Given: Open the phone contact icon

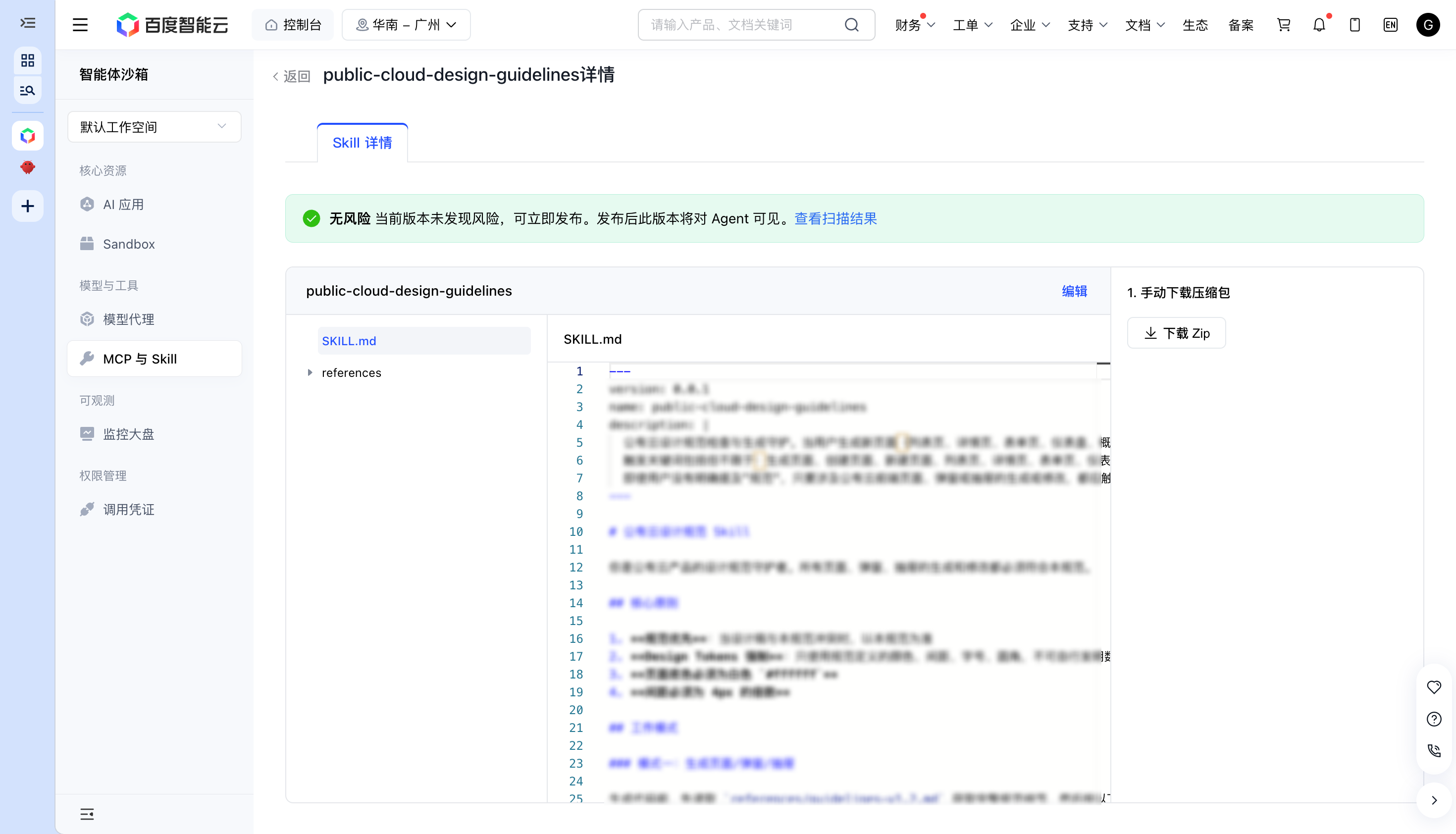Looking at the screenshot, I should point(1434,750).
